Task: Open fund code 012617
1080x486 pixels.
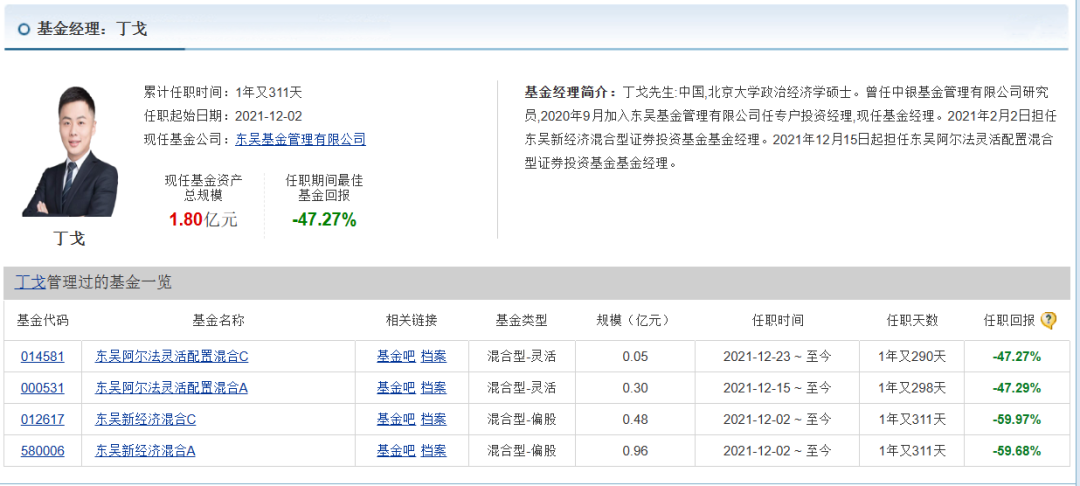Action: pyautogui.click(x=42, y=419)
